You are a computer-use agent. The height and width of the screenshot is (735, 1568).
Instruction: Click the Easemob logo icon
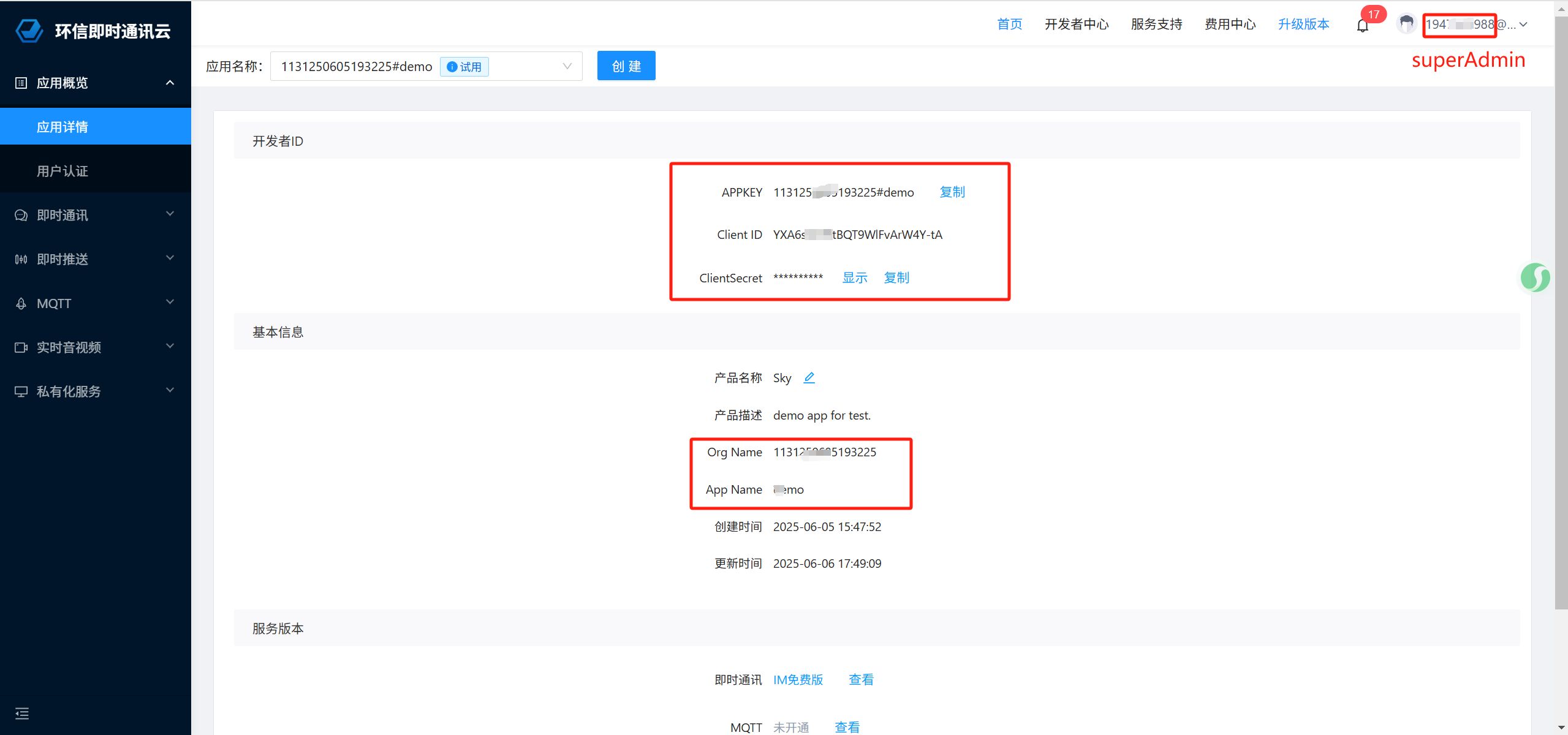pos(29,31)
